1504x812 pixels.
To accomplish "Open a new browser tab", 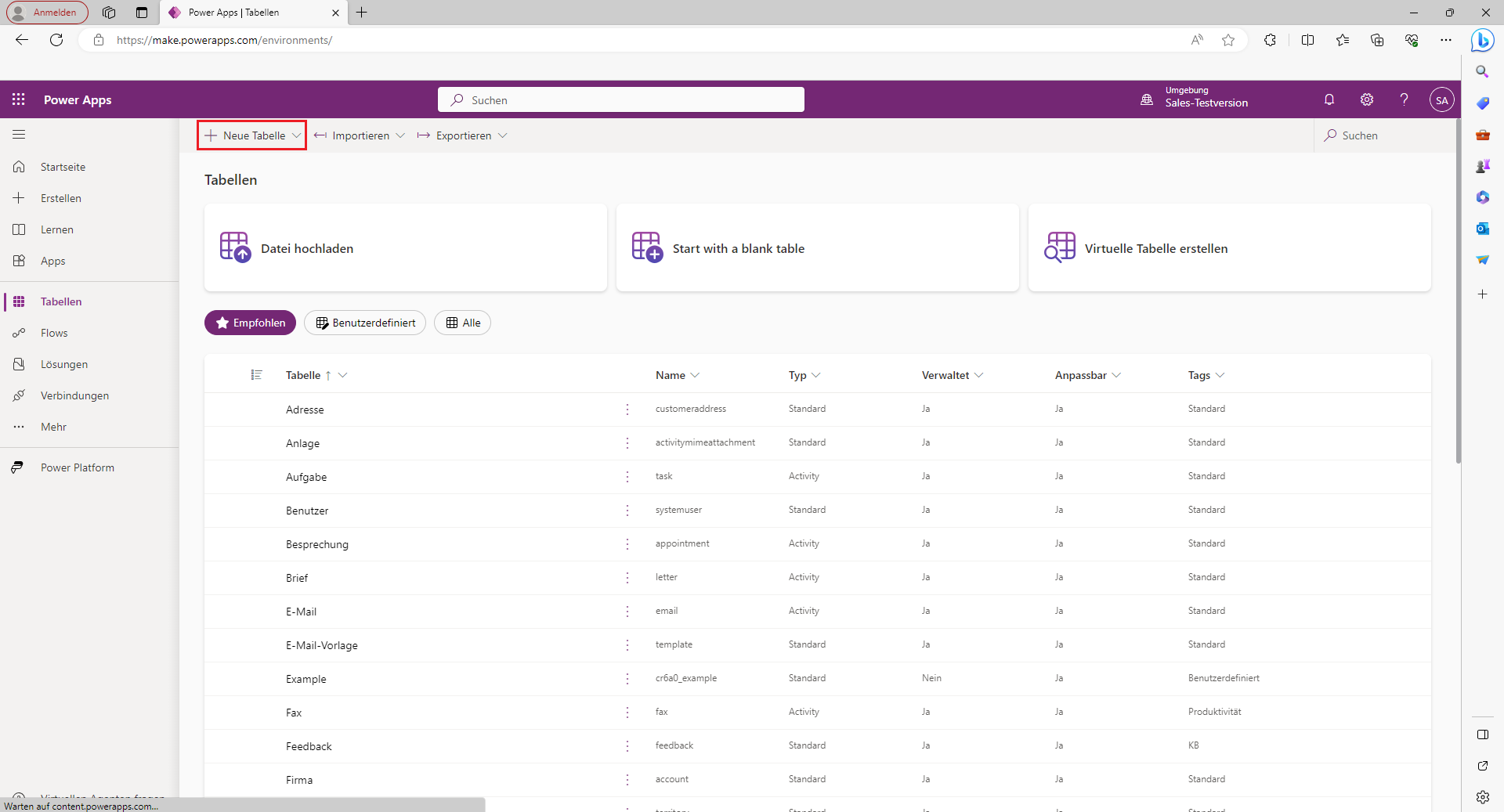I will click(361, 13).
